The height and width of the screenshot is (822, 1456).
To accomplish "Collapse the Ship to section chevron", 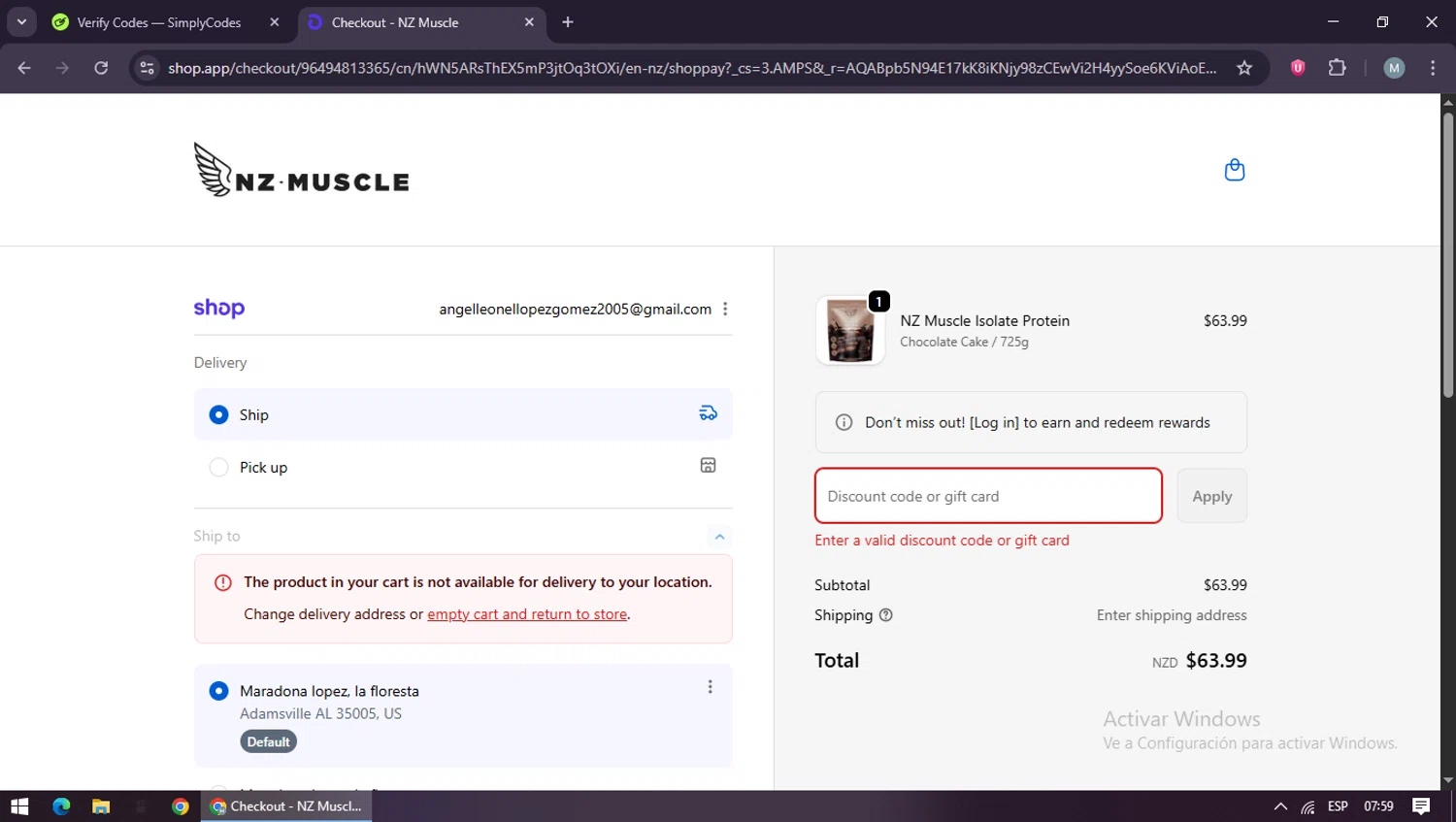I will point(719,537).
